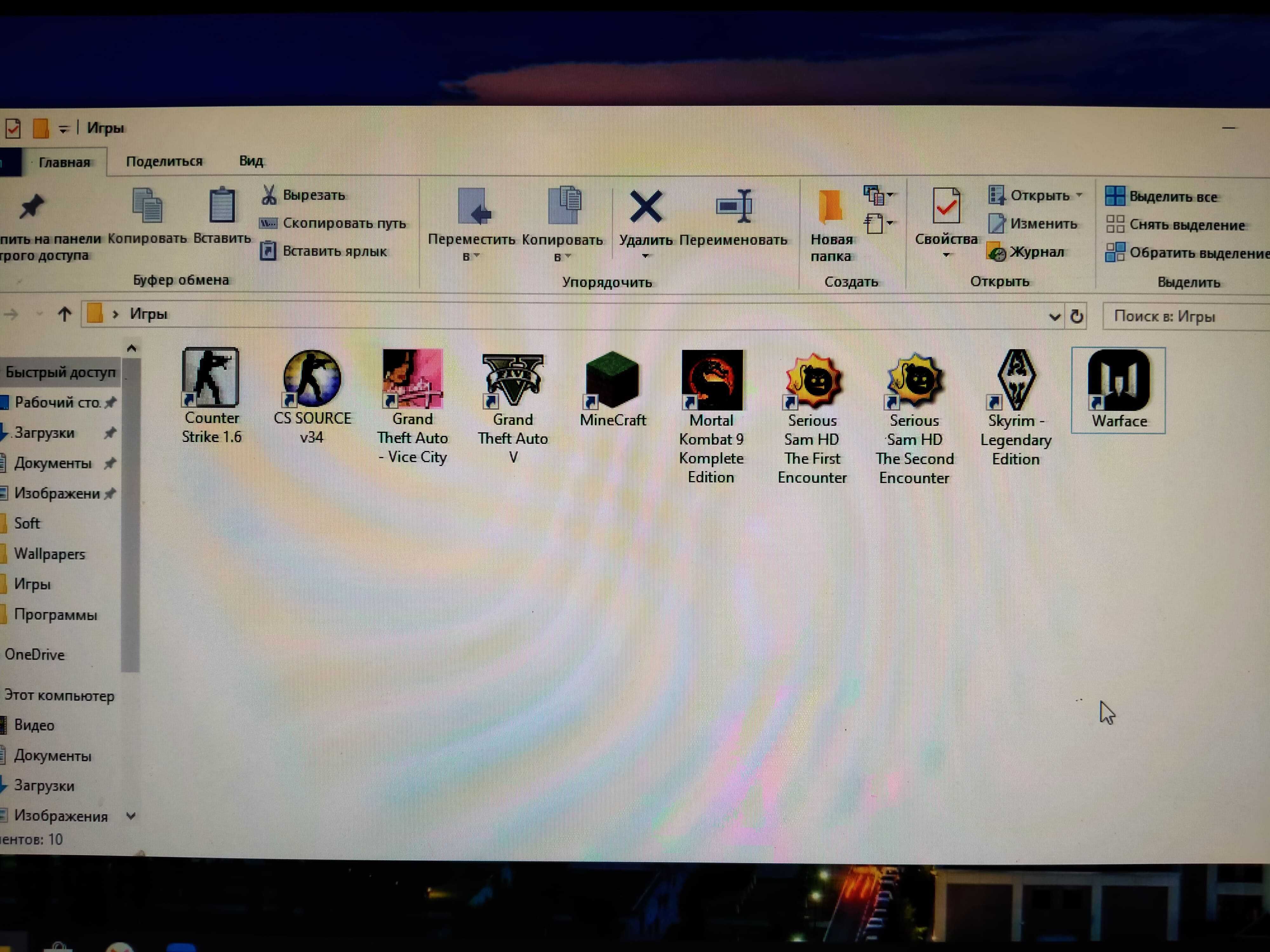Switch to the Поделиться ribbon tab
Screen dimensions: 1270x952
164,161
